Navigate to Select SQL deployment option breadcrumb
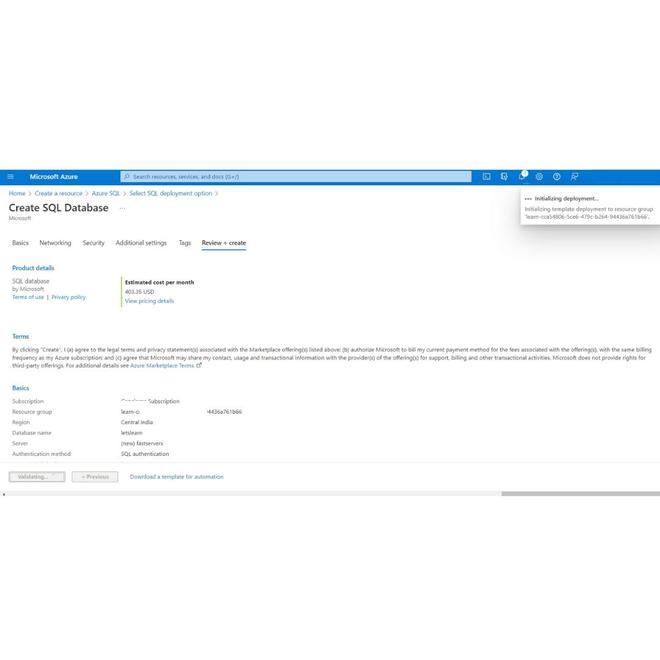This screenshot has height=660, width=660. (170, 193)
